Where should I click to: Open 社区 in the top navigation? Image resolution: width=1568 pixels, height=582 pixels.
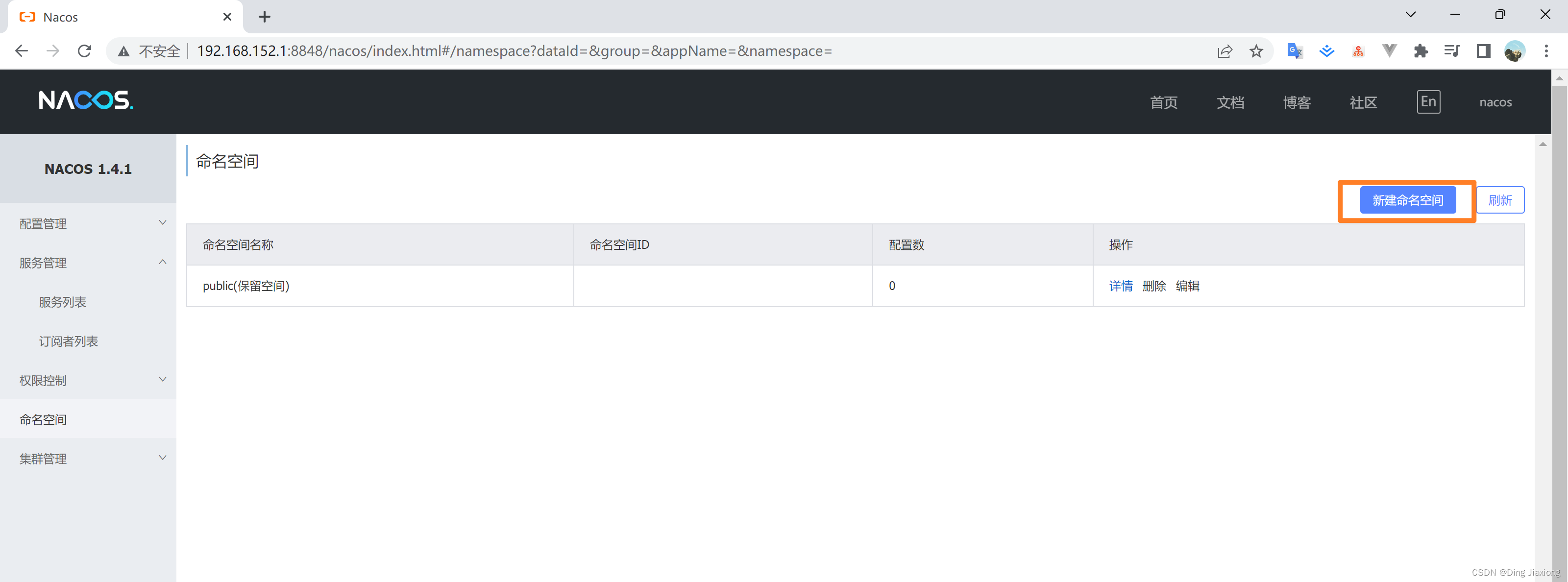[1363, 102]
